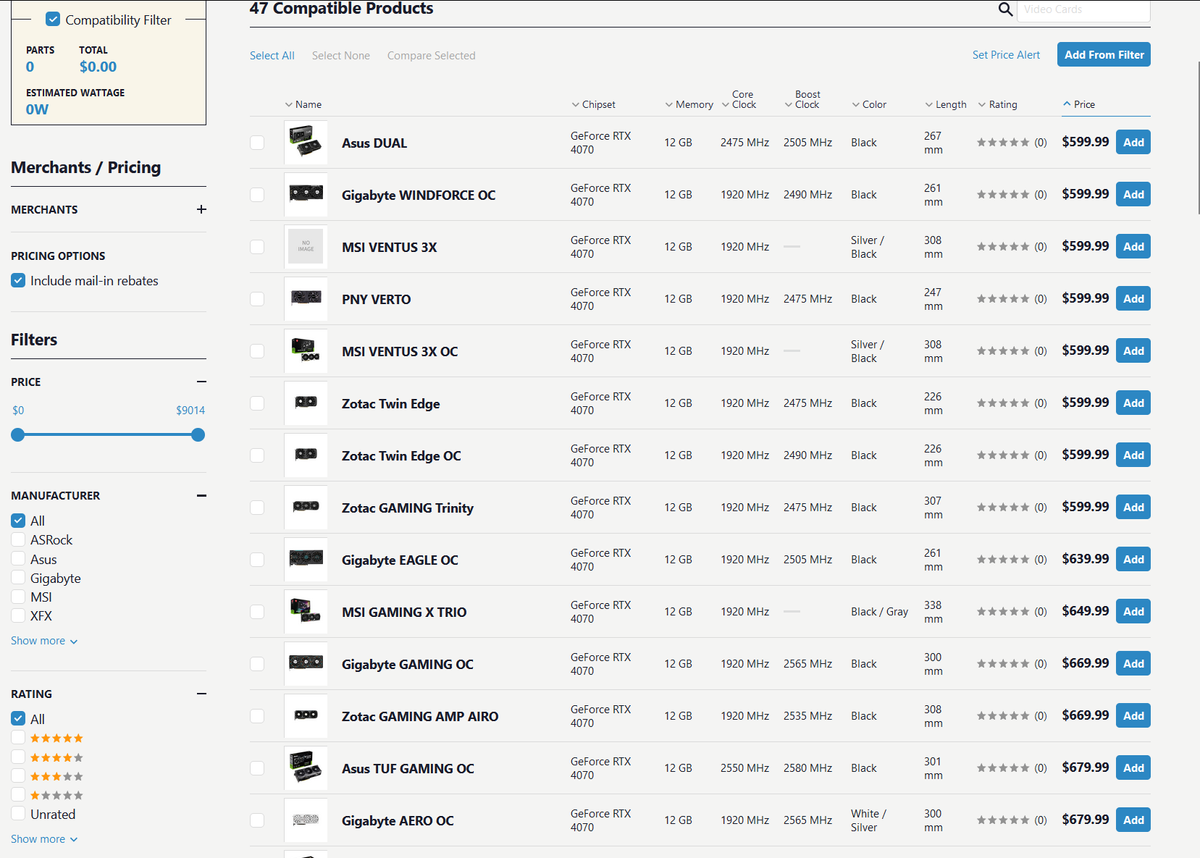Click the Video Cards search field
Image resolution: width=1200 pixels, height=858 pixels.
[x=1084, y=10]
